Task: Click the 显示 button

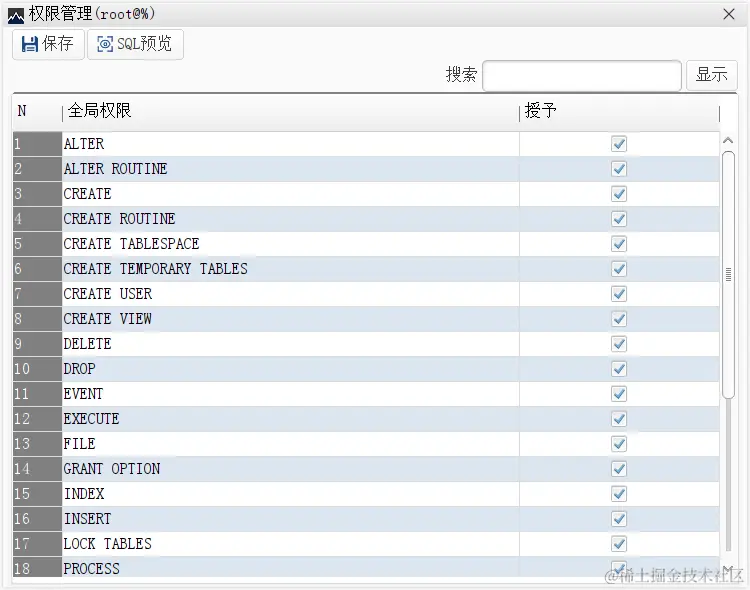Action: point(712,75)
